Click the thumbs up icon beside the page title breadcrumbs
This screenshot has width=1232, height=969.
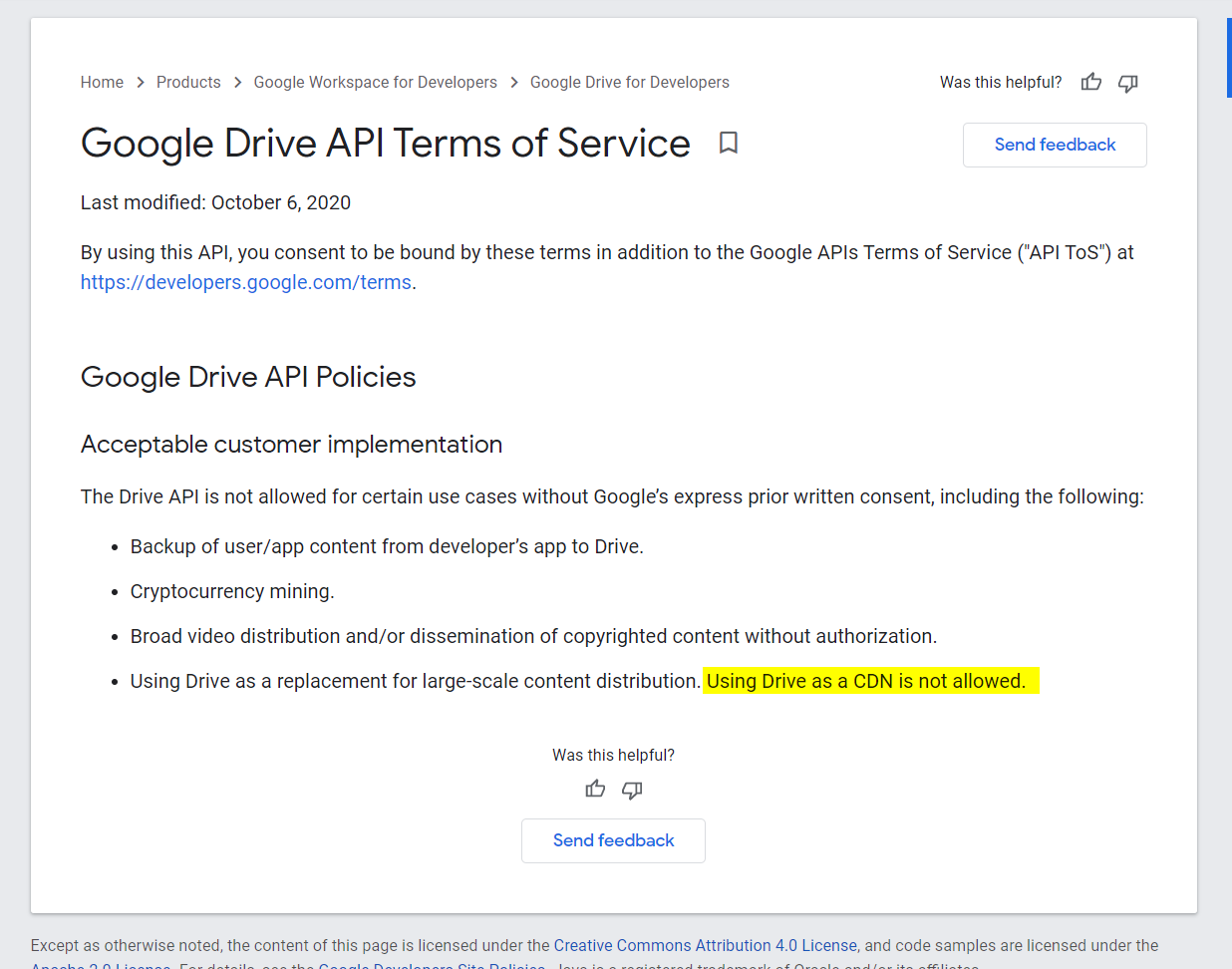pos(1091,82)
